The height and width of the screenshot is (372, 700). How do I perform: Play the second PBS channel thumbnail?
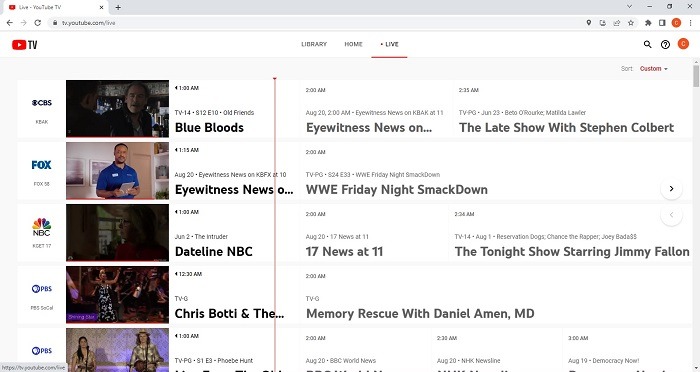coord(117,350)
